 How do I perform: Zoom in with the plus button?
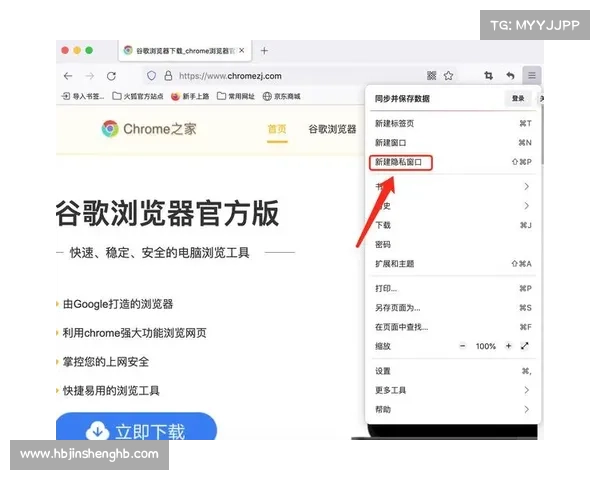pos(508,346)
